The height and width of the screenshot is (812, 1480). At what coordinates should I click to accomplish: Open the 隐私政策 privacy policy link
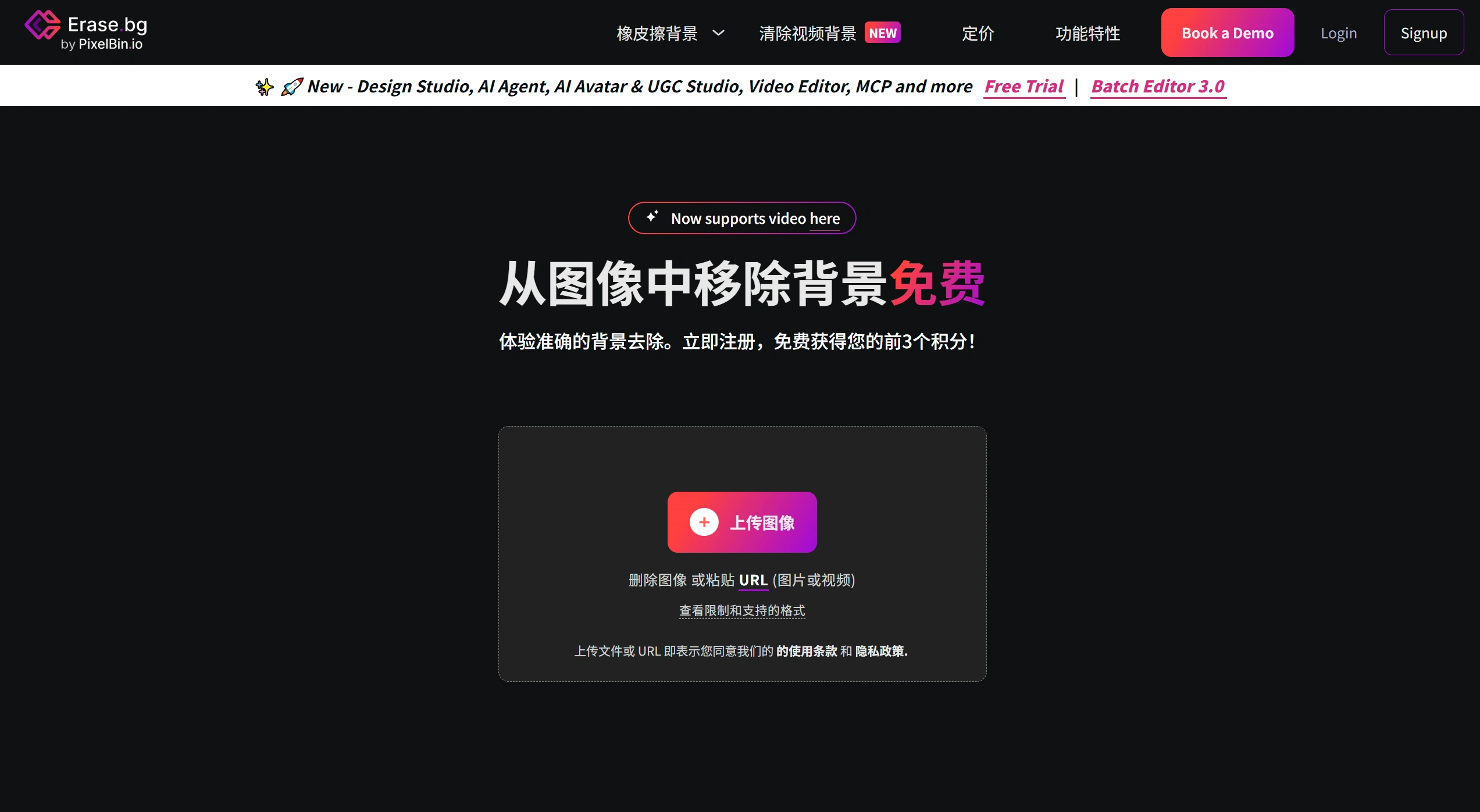pos(880,651)
